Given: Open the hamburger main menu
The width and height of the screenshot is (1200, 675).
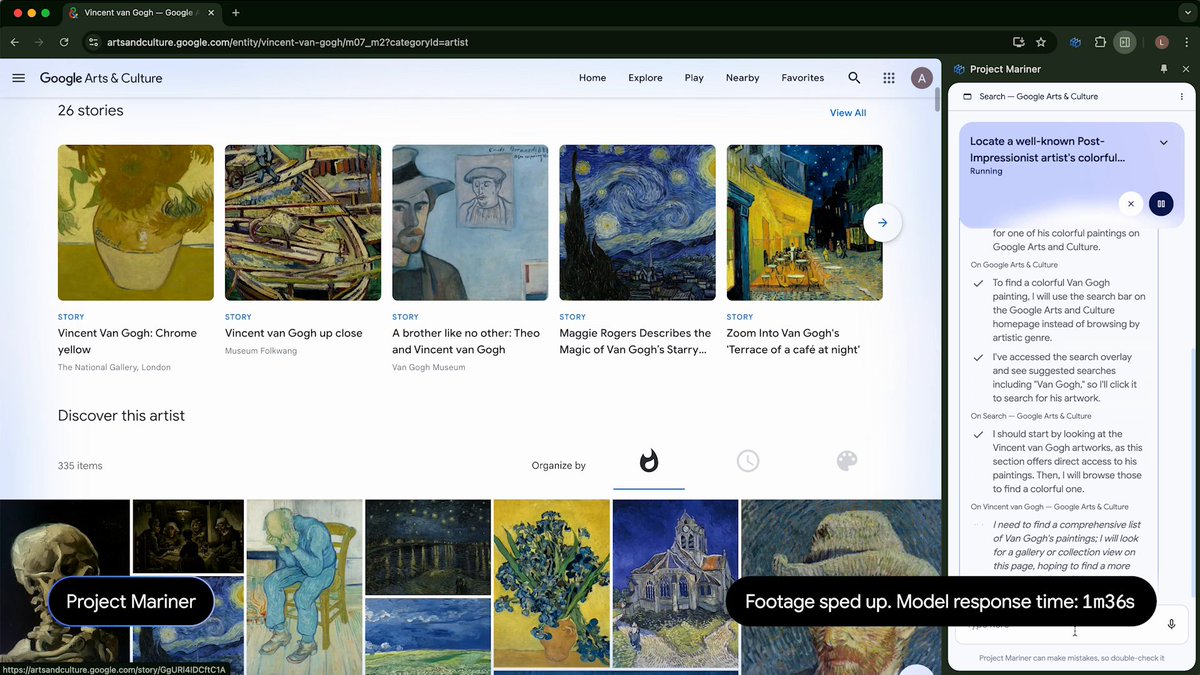Looking at the screenshot, I should click(18, 78).
